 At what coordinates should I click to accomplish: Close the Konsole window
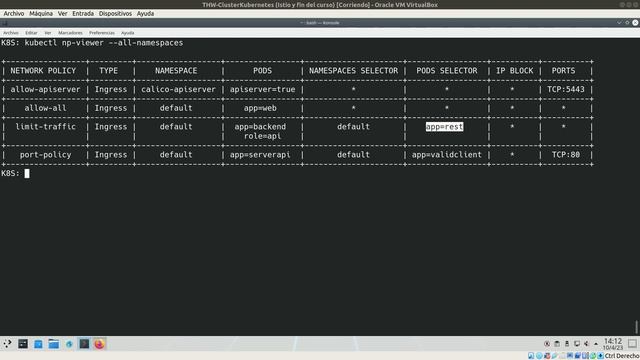[635, 23]
